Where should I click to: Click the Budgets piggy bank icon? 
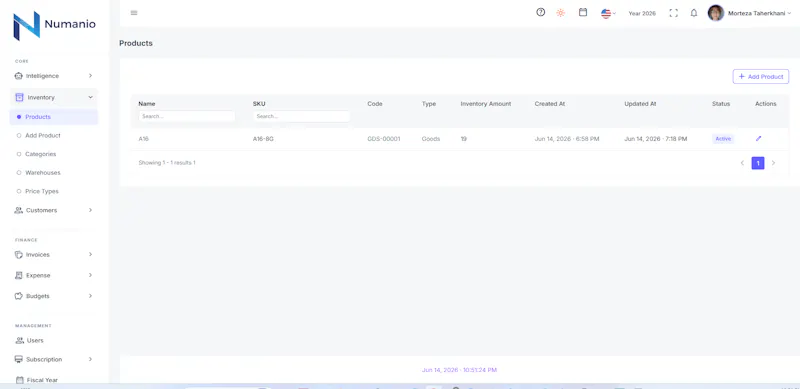point(19,296)
